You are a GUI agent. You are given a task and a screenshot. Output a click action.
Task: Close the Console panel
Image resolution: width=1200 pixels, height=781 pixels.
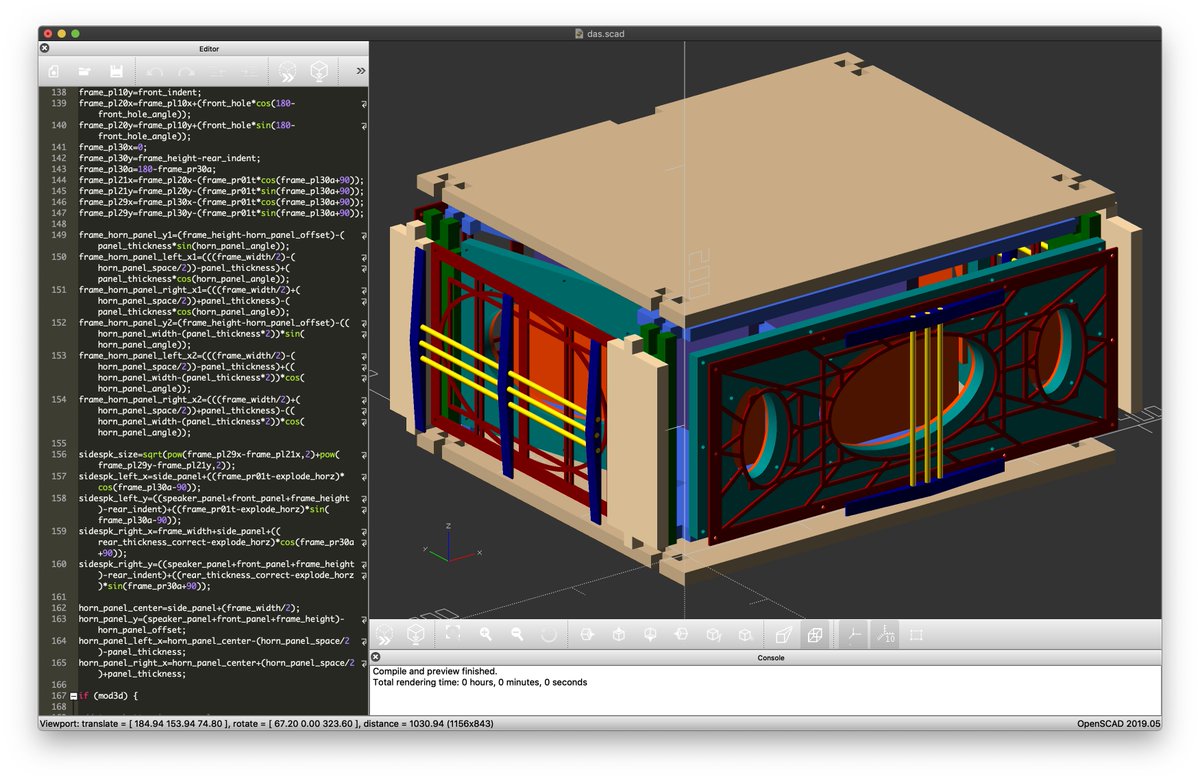(x=376, y=656)
